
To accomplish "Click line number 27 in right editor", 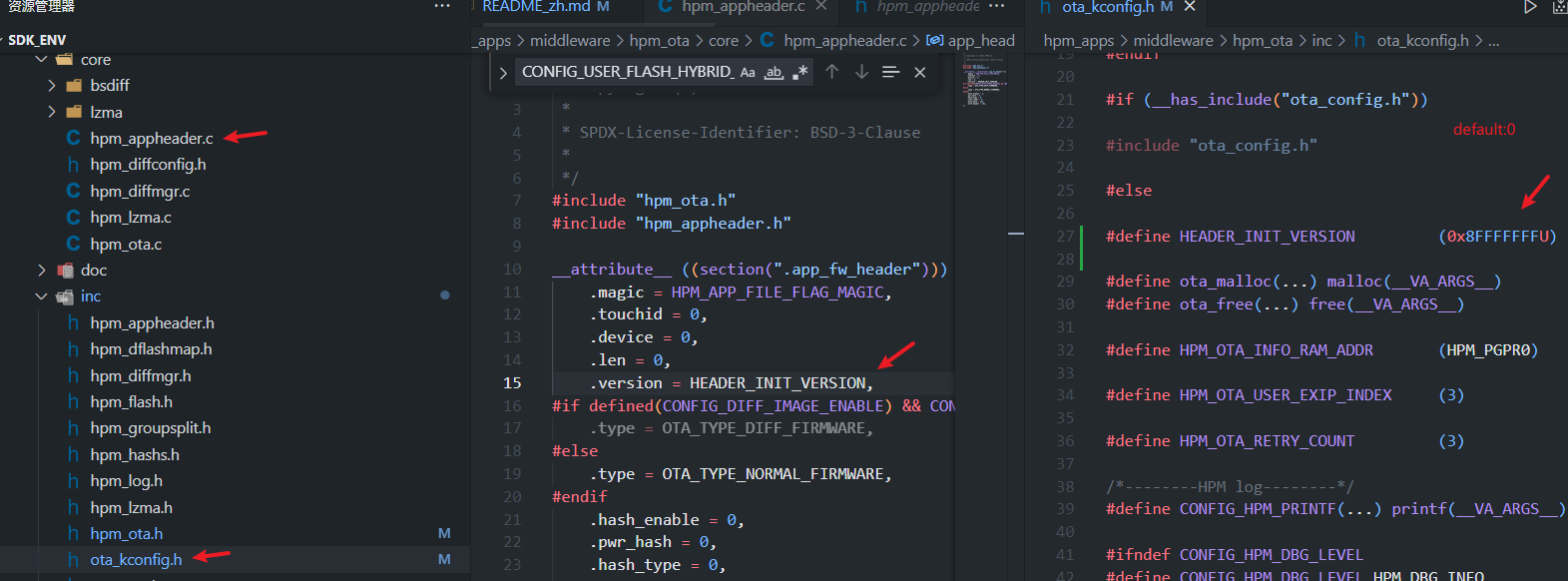I will click(x=1065, y=237).
